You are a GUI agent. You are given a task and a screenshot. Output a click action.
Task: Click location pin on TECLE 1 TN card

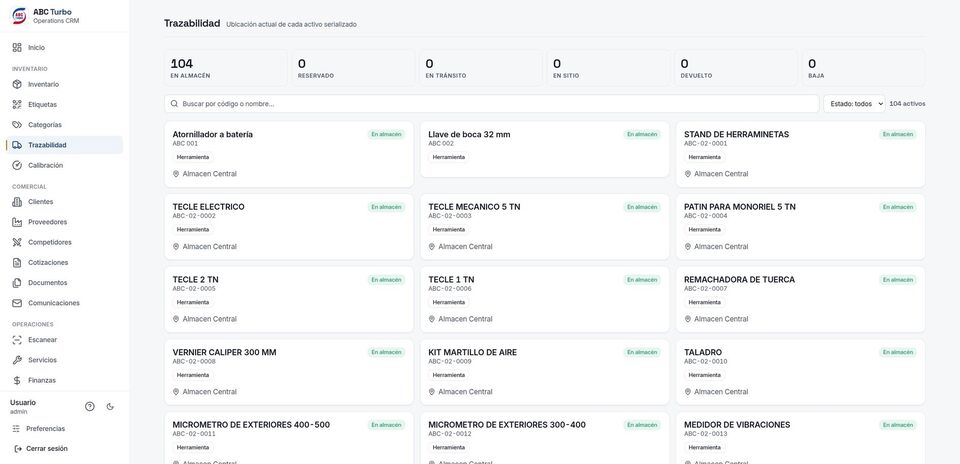pyautogui.click(x=432, y=319)
